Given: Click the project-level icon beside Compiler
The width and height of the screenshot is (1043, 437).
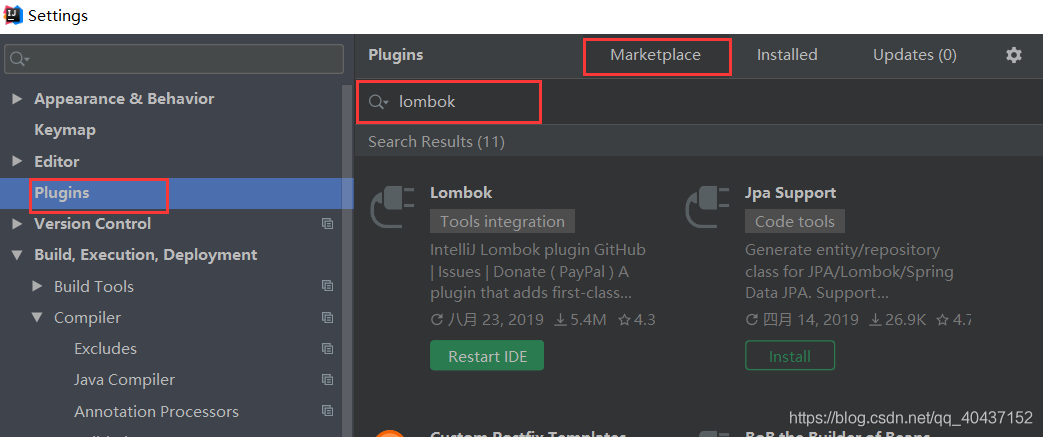Looking at the screenshot, I should 327,317.
